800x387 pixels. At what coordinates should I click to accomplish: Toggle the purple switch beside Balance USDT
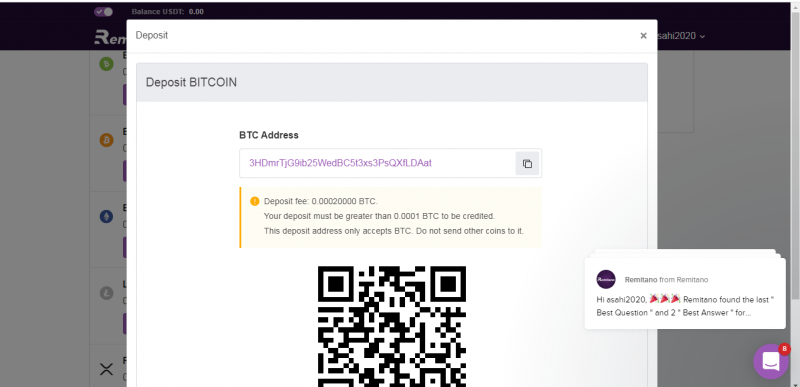[104, 11]
